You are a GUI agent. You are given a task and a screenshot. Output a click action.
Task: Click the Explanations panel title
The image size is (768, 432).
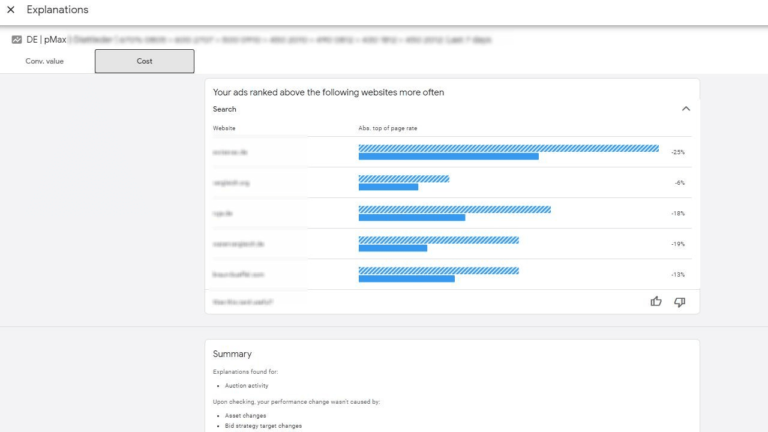pos(57,10)
